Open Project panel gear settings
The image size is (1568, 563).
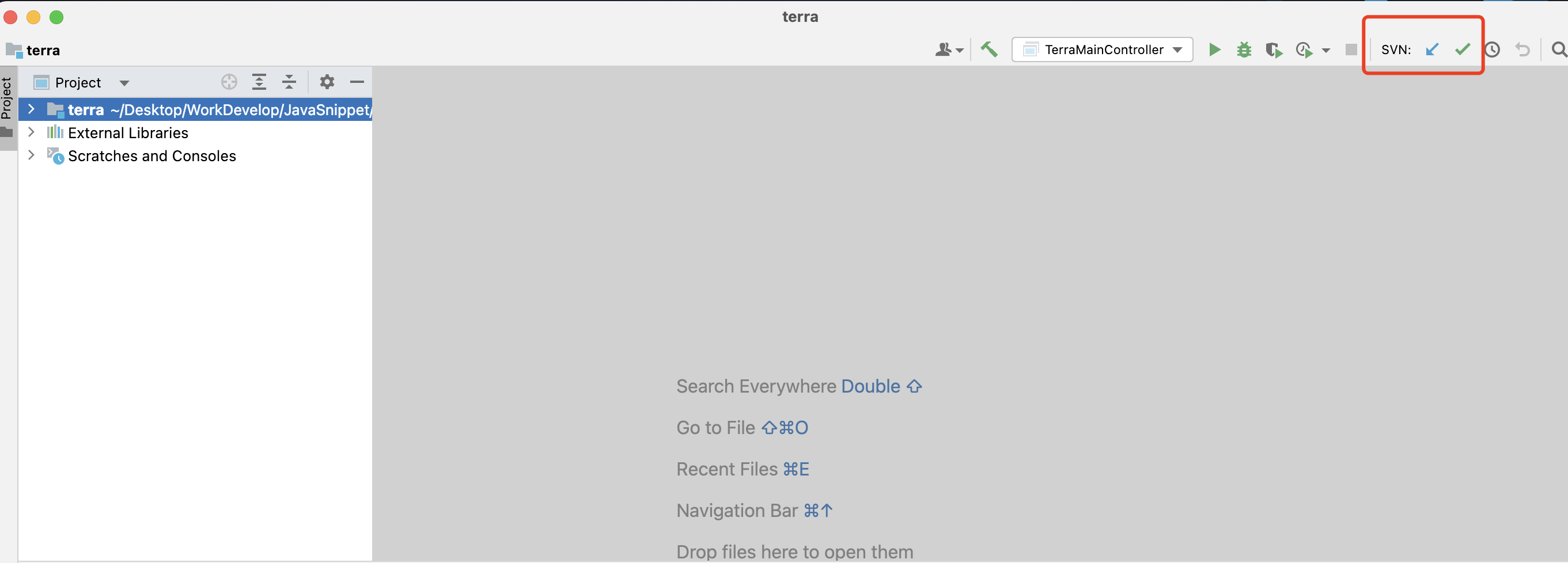[327, 82]
